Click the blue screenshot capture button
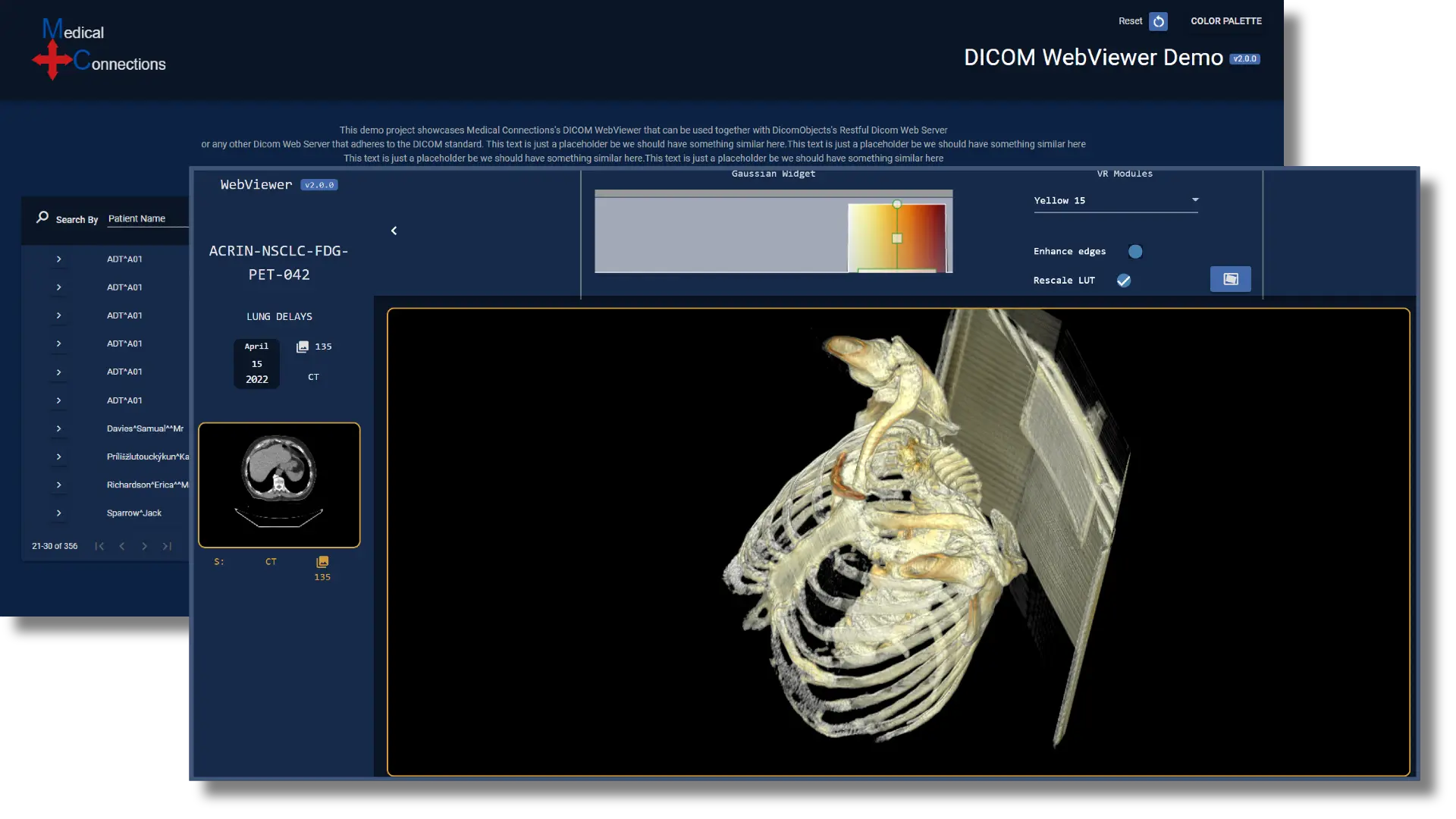This screenshot has height=819, width=1456. 1230,279
